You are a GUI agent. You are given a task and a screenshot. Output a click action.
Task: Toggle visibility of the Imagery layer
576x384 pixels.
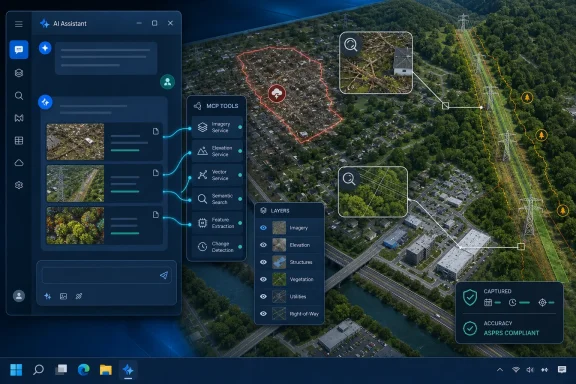pyautogui.click(x=263, y=228)
